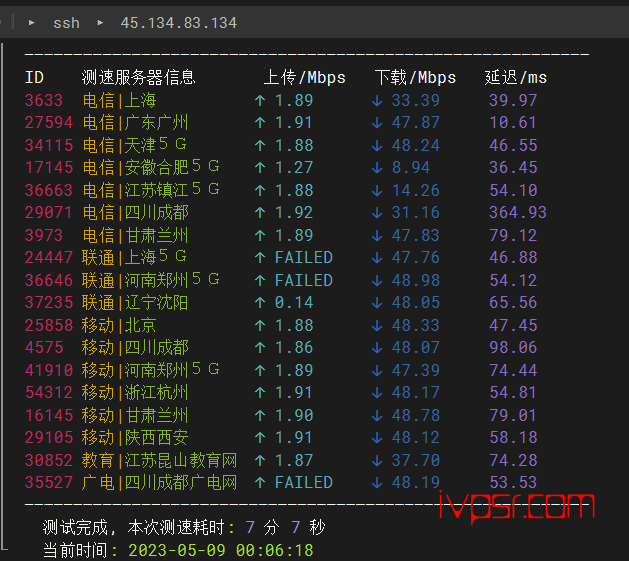Click server ID 37235
The image size is (629, 561).
click(49, 302)
